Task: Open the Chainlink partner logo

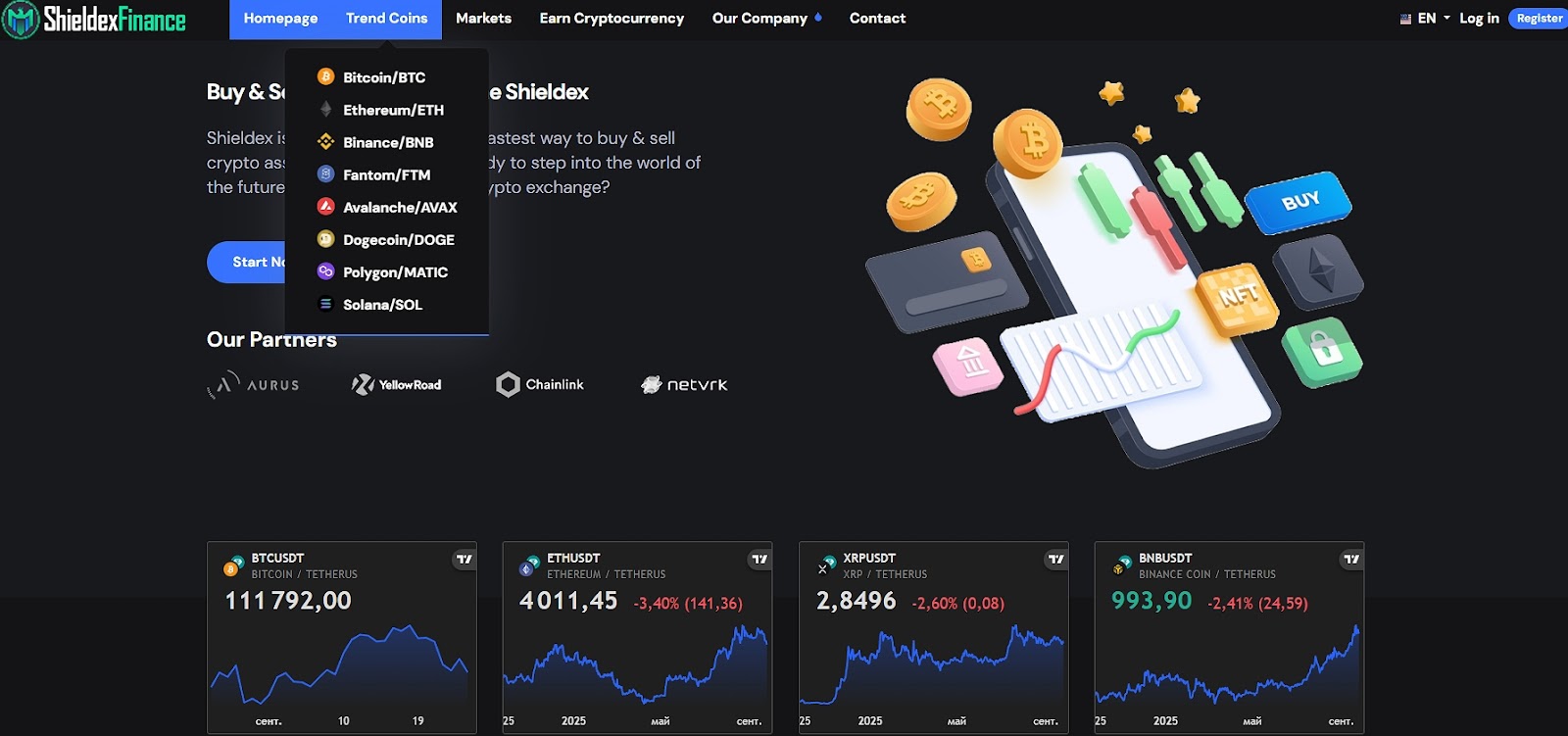Action: [540, 384]
